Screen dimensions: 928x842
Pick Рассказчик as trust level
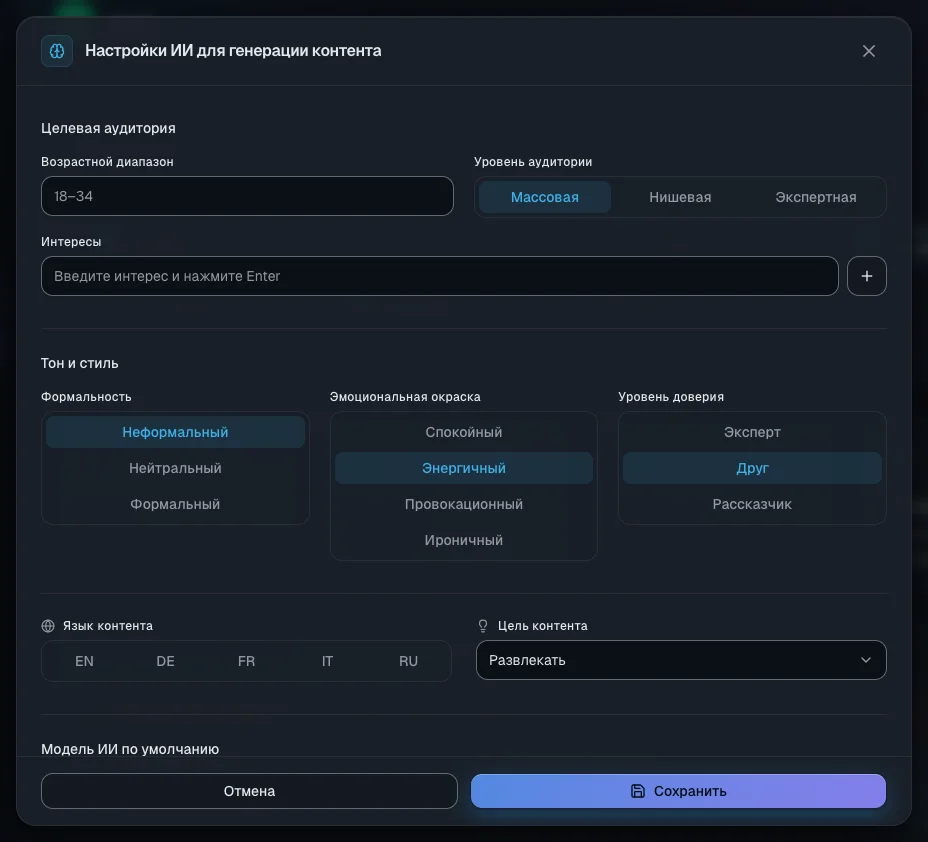pos(752,504)
